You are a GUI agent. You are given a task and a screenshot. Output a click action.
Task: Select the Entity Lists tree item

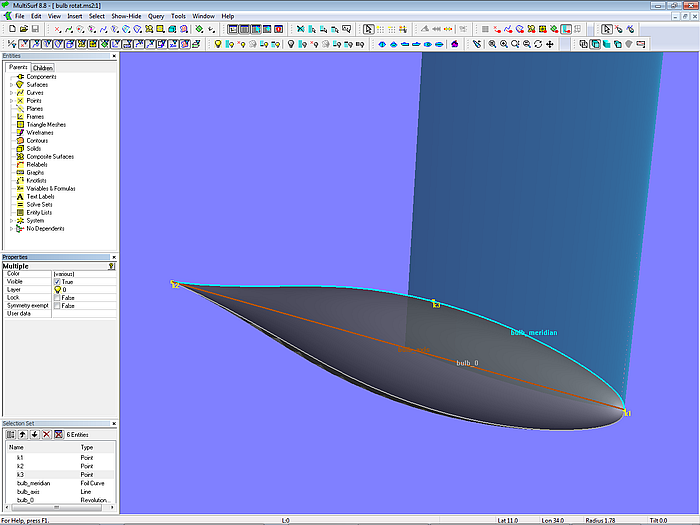(40, 212)
